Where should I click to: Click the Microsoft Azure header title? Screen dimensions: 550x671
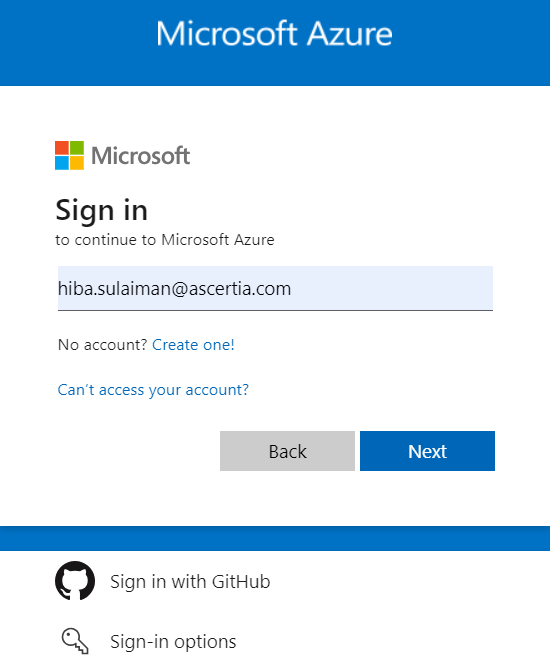274,33
